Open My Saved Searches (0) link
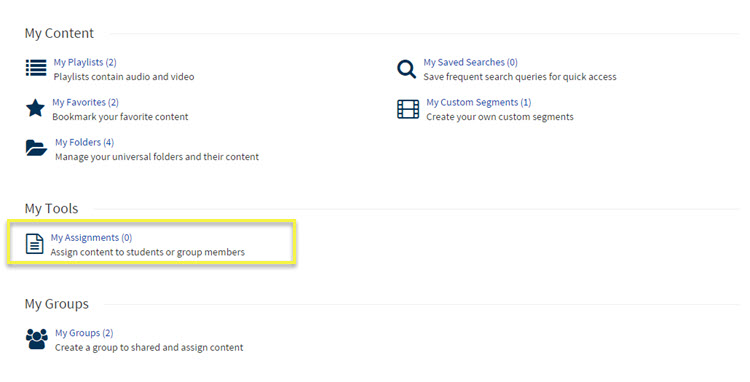 click(x=471, y=62)
